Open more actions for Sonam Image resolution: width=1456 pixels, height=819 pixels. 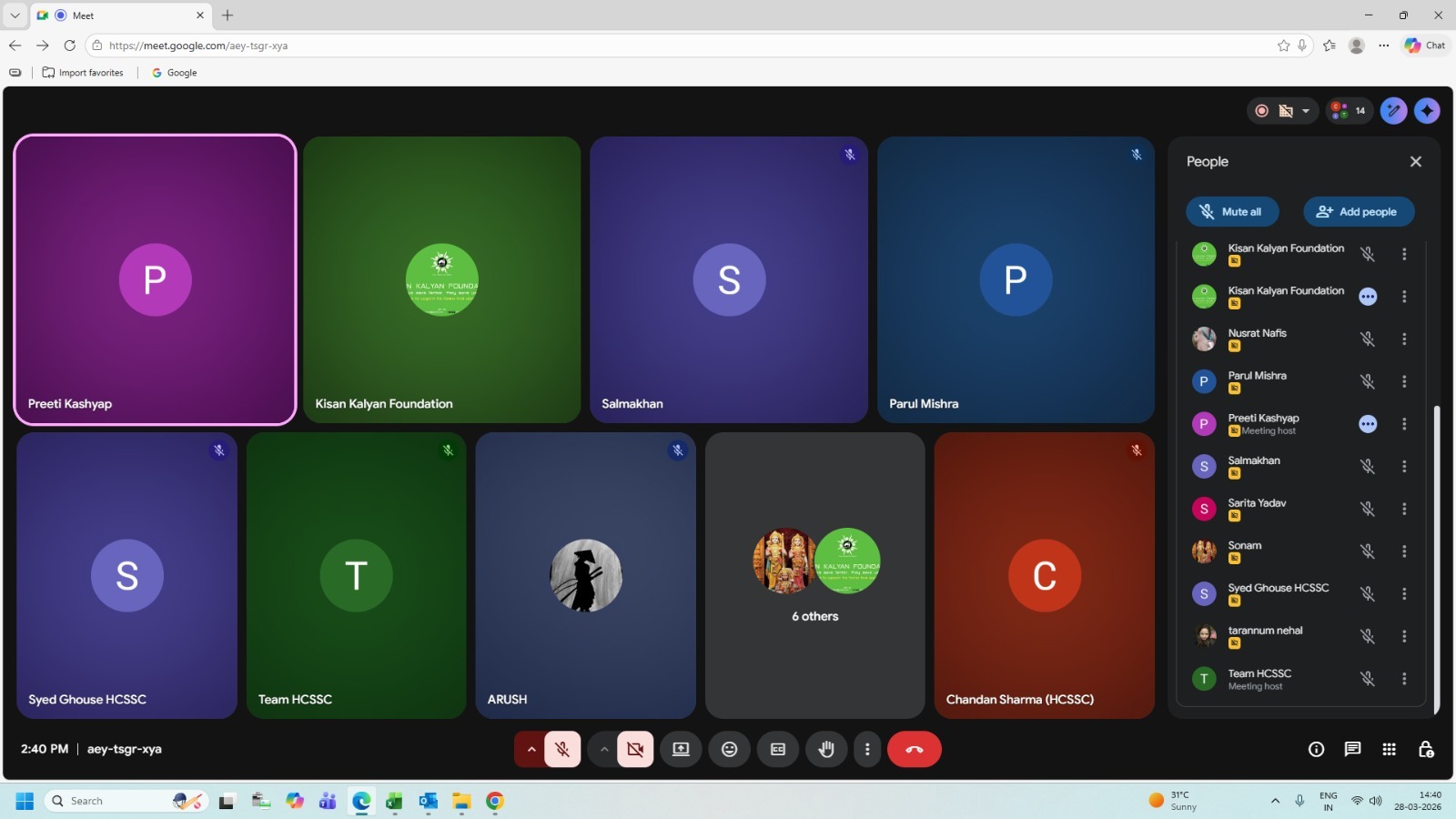(x=1404, y=551)
